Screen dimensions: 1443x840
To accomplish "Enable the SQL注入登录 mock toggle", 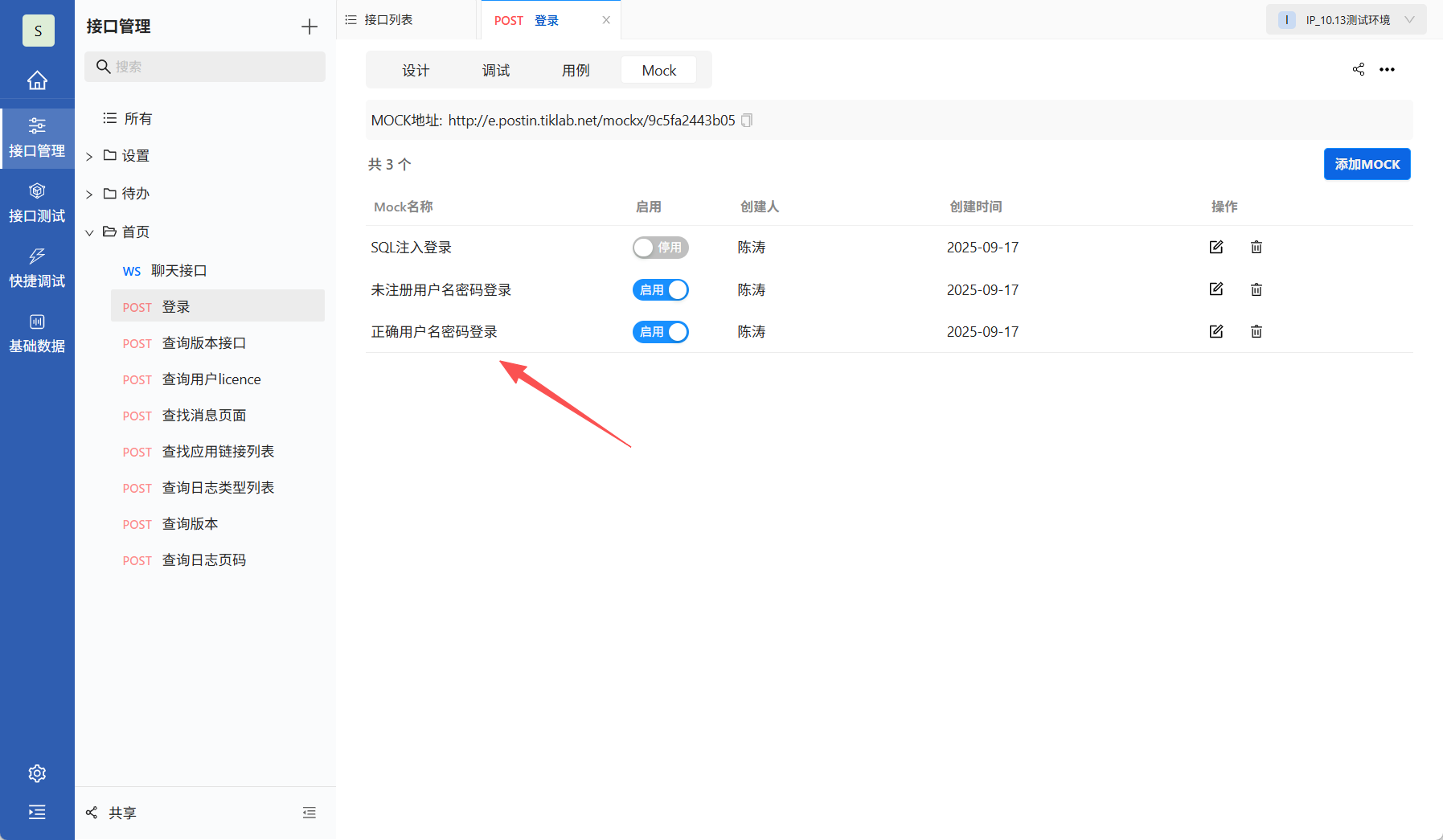I will click(x=660, y=247).
